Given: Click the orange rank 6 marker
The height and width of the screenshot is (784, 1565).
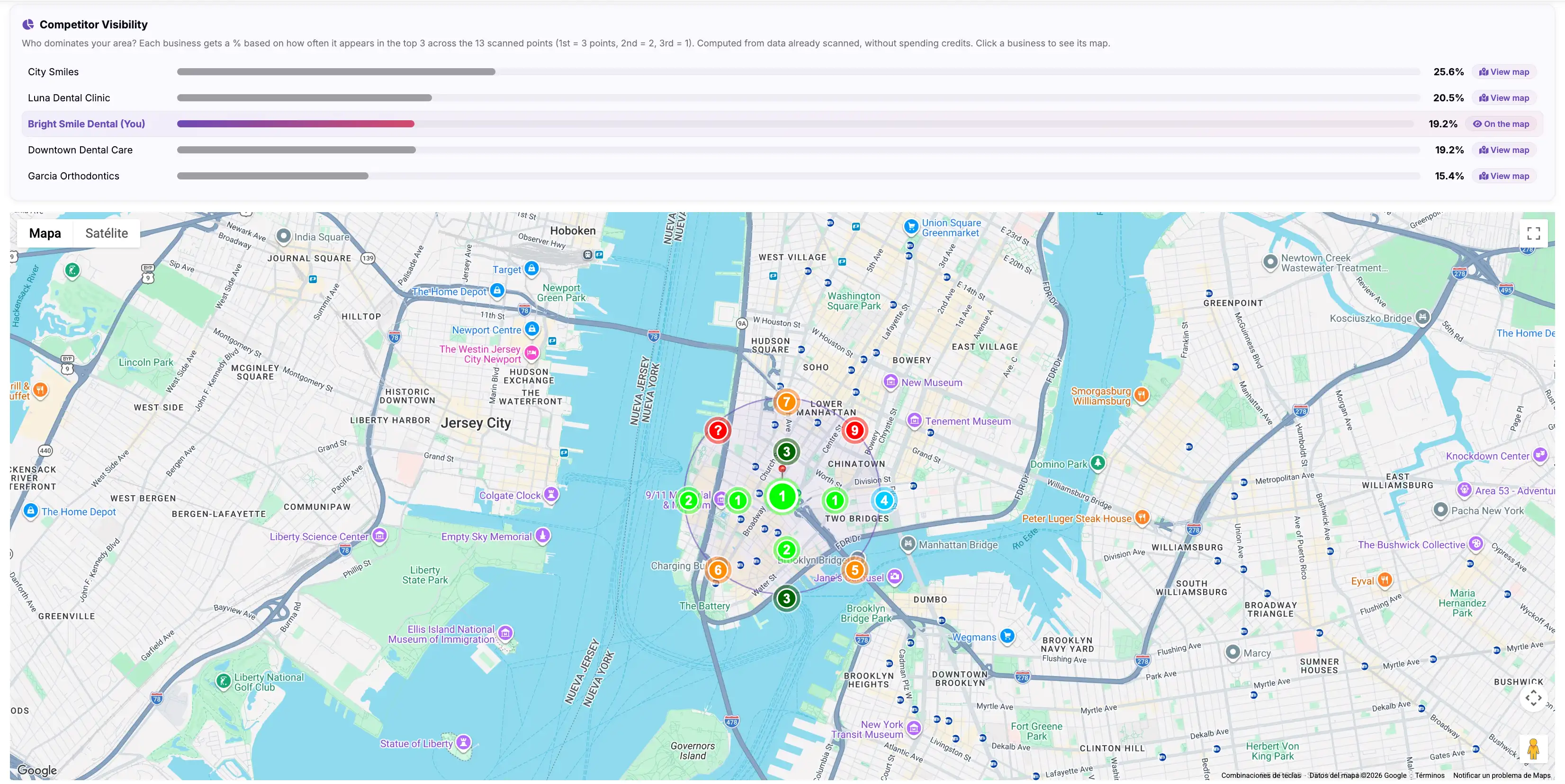Looking at the screenshot, I should pos(718,570).
